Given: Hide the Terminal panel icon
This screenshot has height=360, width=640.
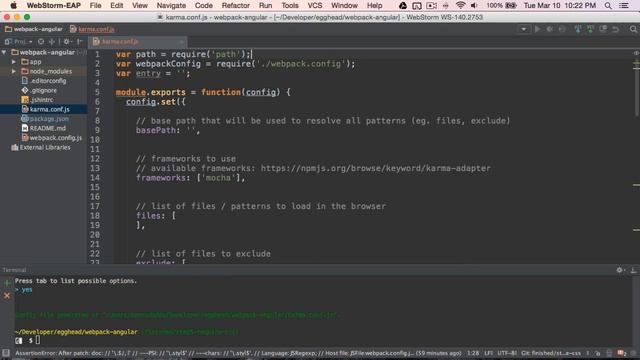Looking at the screenshot, I should tap(633, 270).
